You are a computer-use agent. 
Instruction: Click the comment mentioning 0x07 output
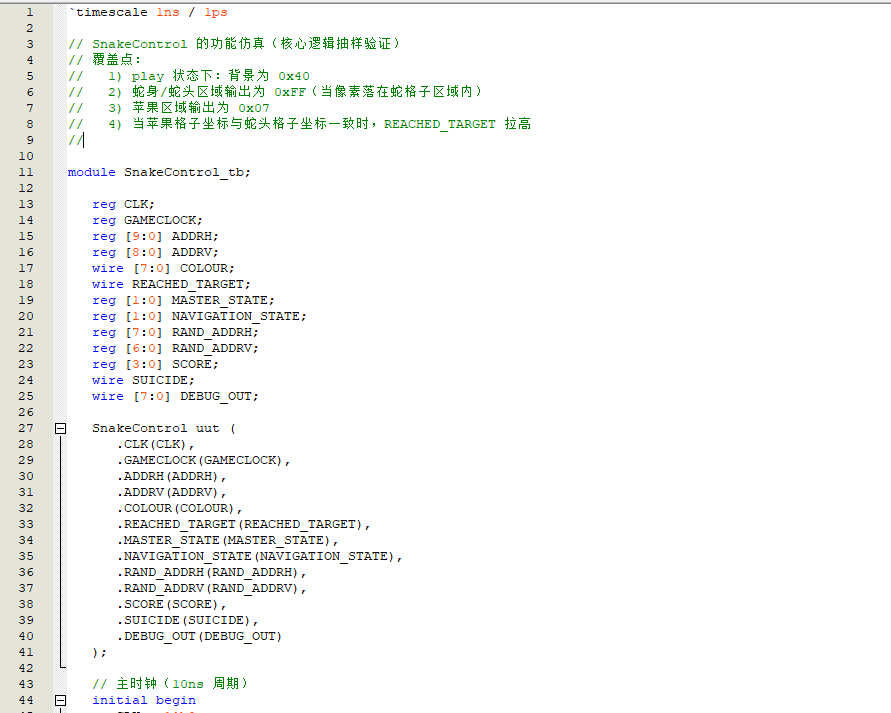pos(169,108)
